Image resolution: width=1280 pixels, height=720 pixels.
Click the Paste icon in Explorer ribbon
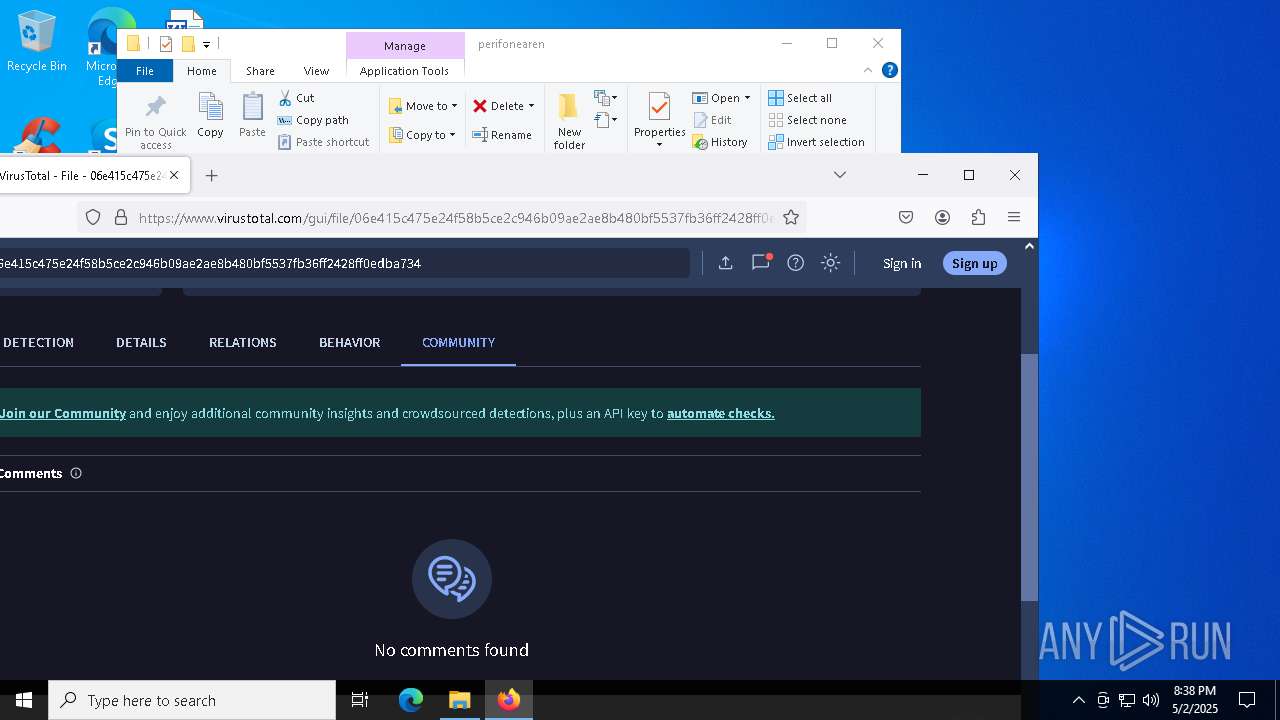(252, 115)
